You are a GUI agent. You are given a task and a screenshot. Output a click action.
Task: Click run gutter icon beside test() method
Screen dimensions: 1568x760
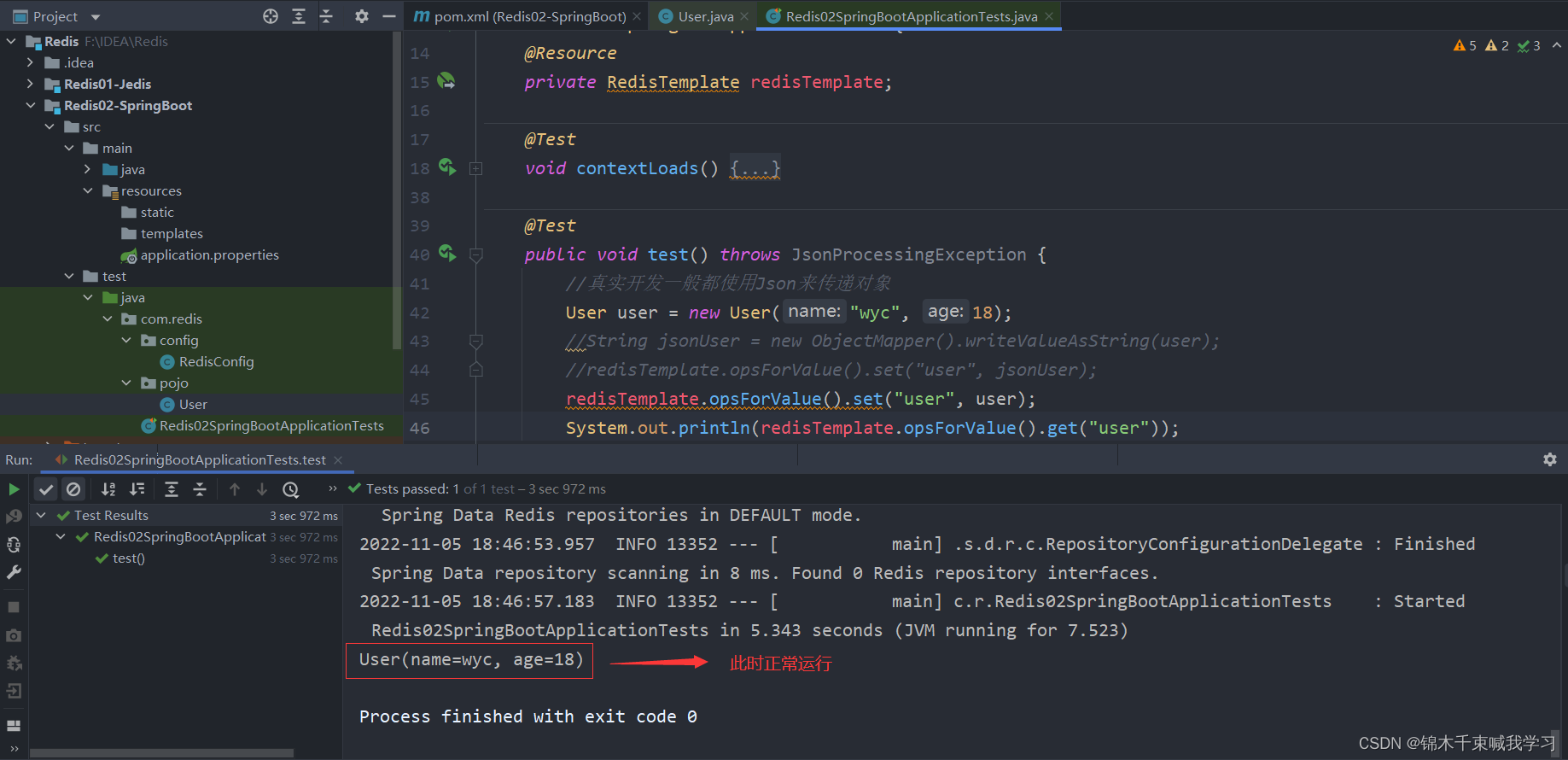(446, 253)
